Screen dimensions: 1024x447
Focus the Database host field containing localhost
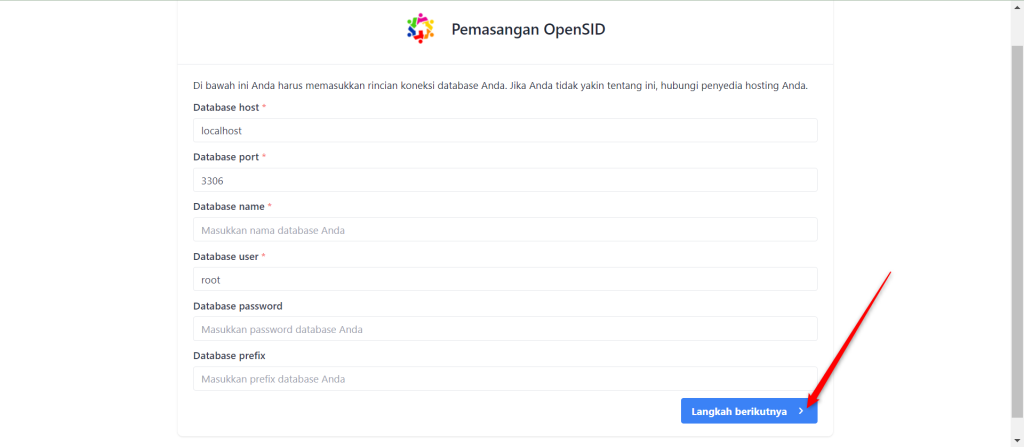pyautogui.click(x=505, y=131)
